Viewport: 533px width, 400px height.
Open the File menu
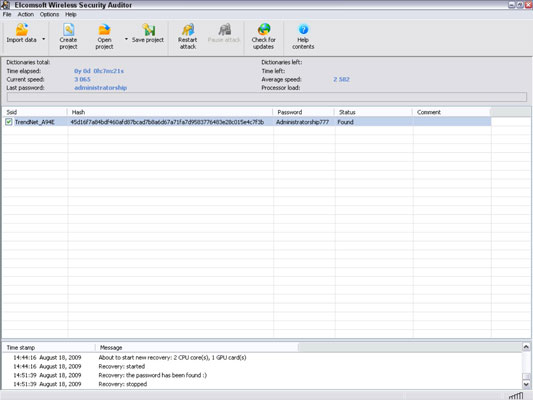click(x=7, y=14)
